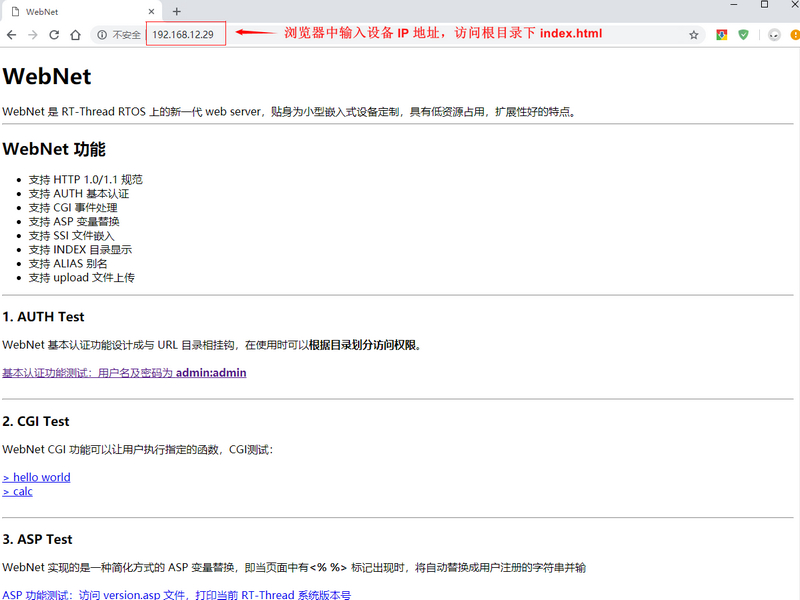Maximize the browser window

click(x=764, y=5)
